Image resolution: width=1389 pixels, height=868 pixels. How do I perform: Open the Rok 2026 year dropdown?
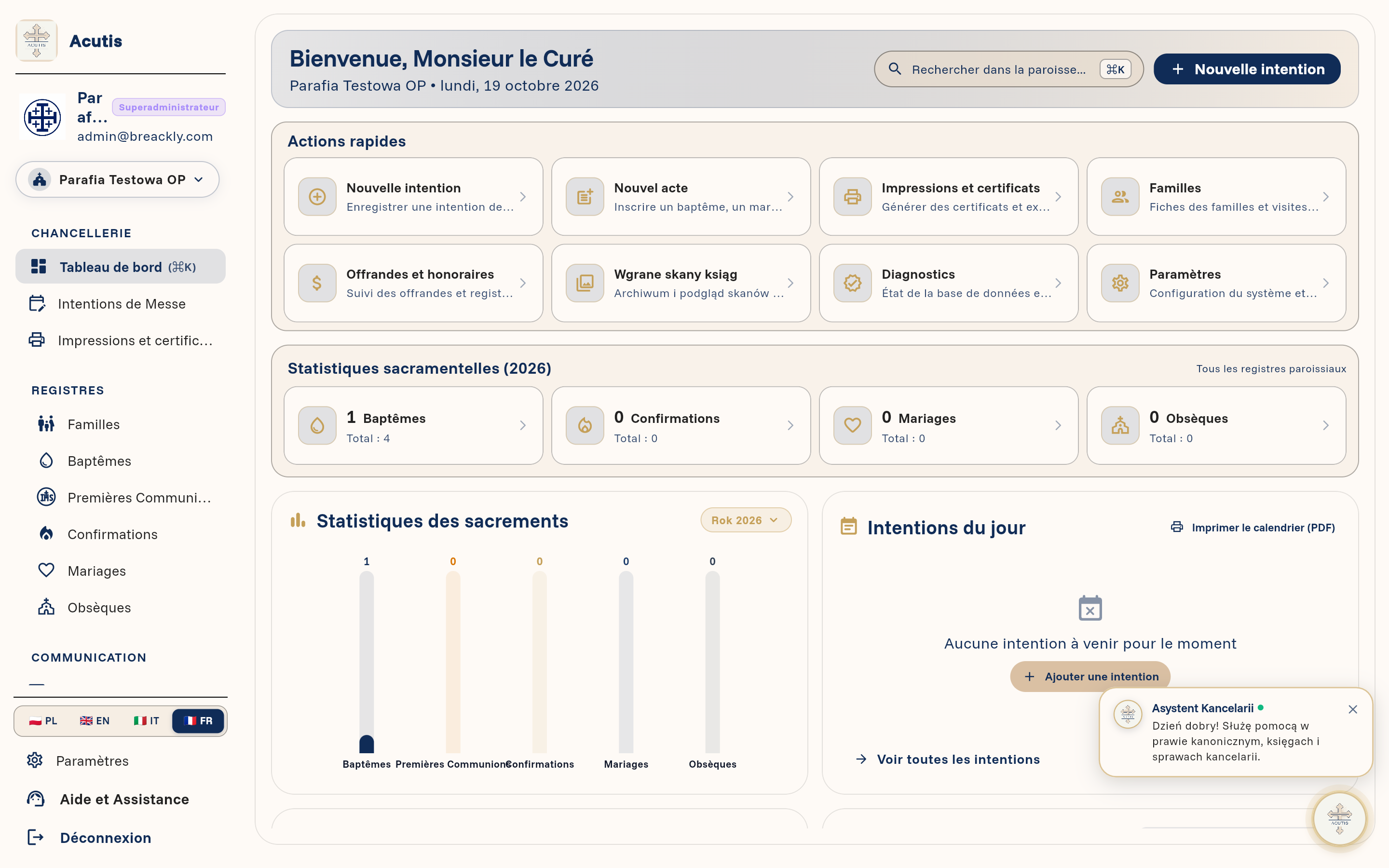(x=746, y=520)
